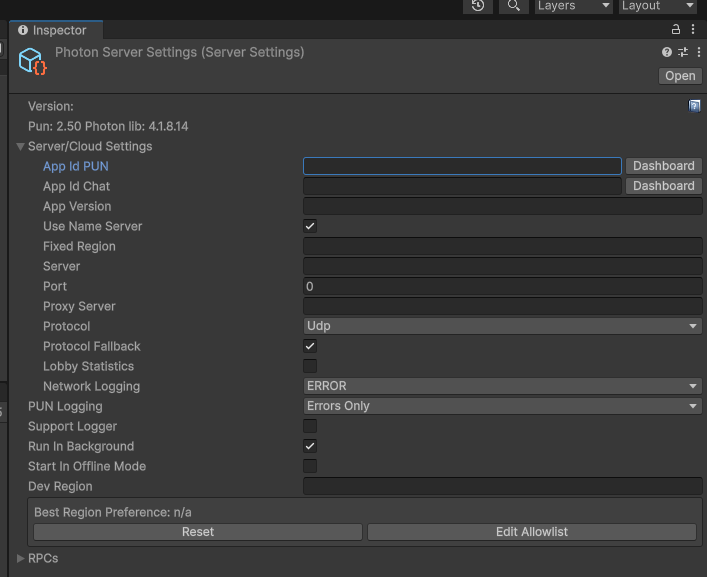The image size is (707, 577).
Task: Click the Pun 2.50 version text
Action: (x=108, y=126)
